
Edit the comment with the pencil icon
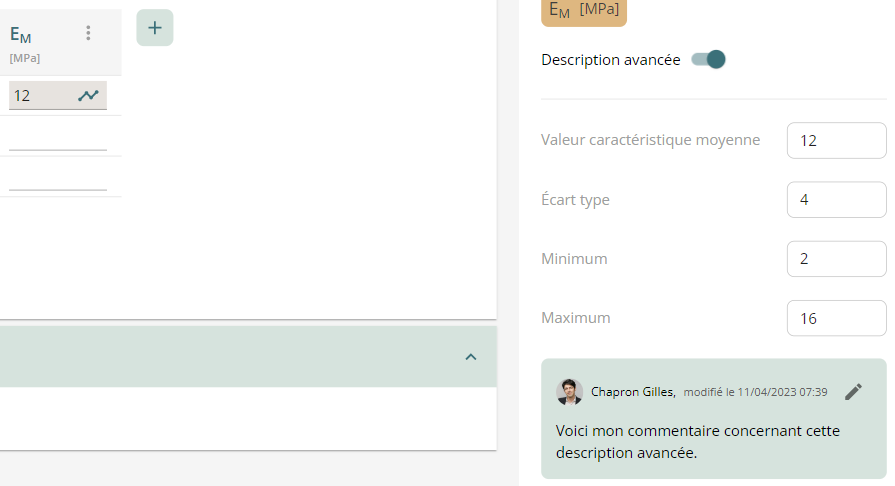point(853,392)
